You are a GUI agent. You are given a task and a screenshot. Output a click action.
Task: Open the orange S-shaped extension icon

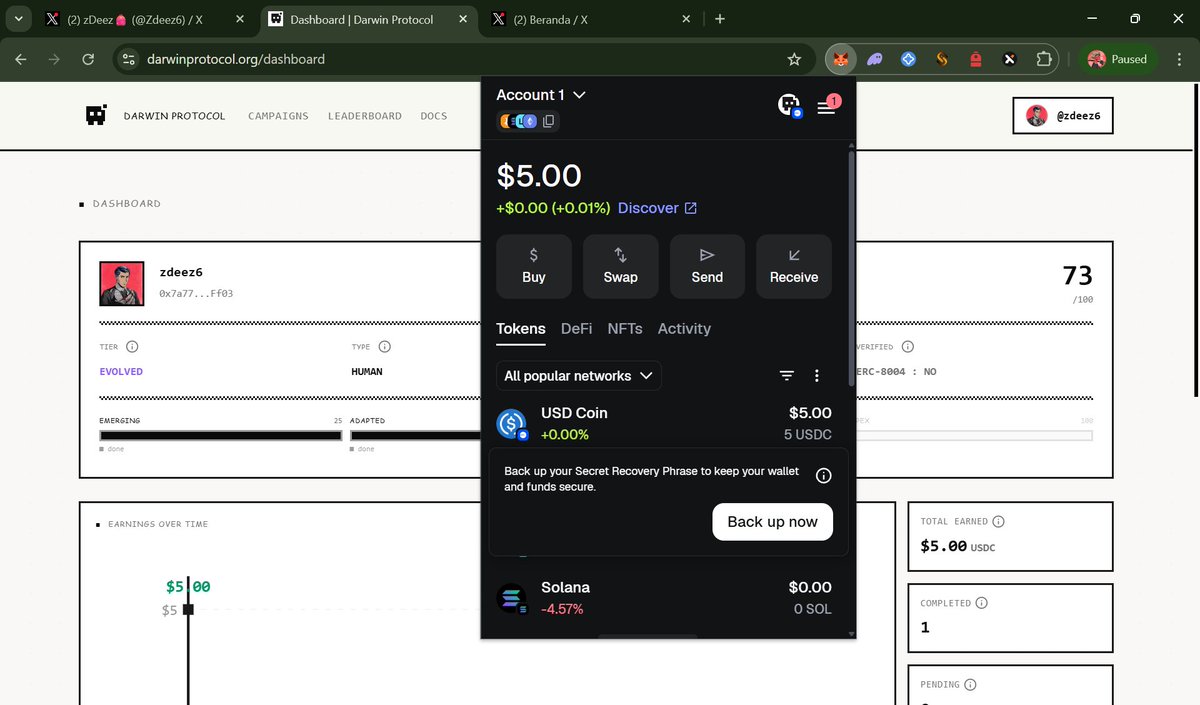point(942,59)
